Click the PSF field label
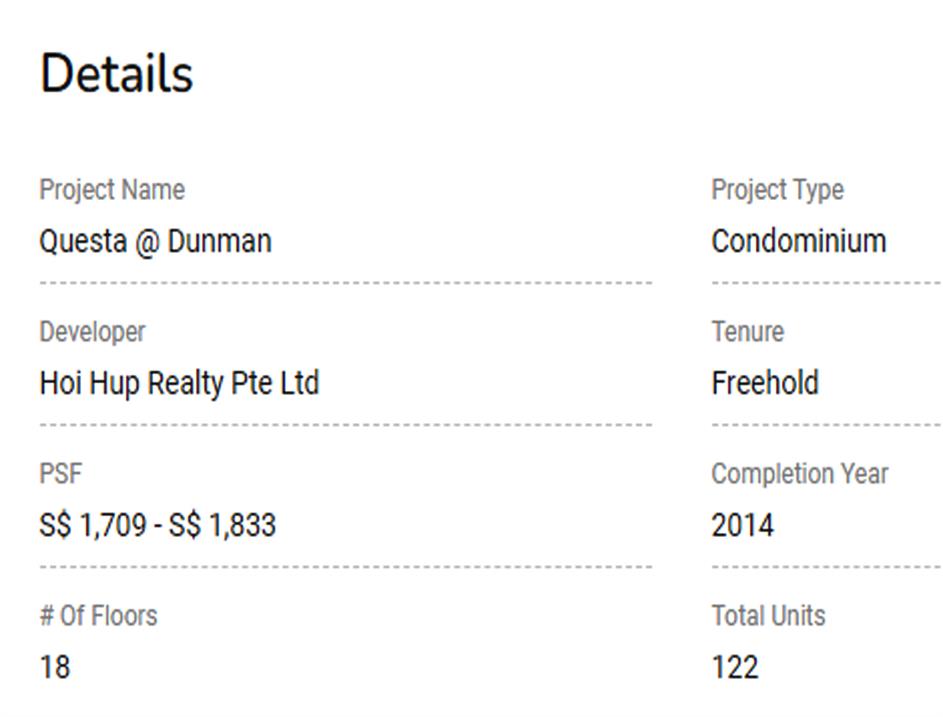This screenshot has height=717, width=943. [60, 474]
